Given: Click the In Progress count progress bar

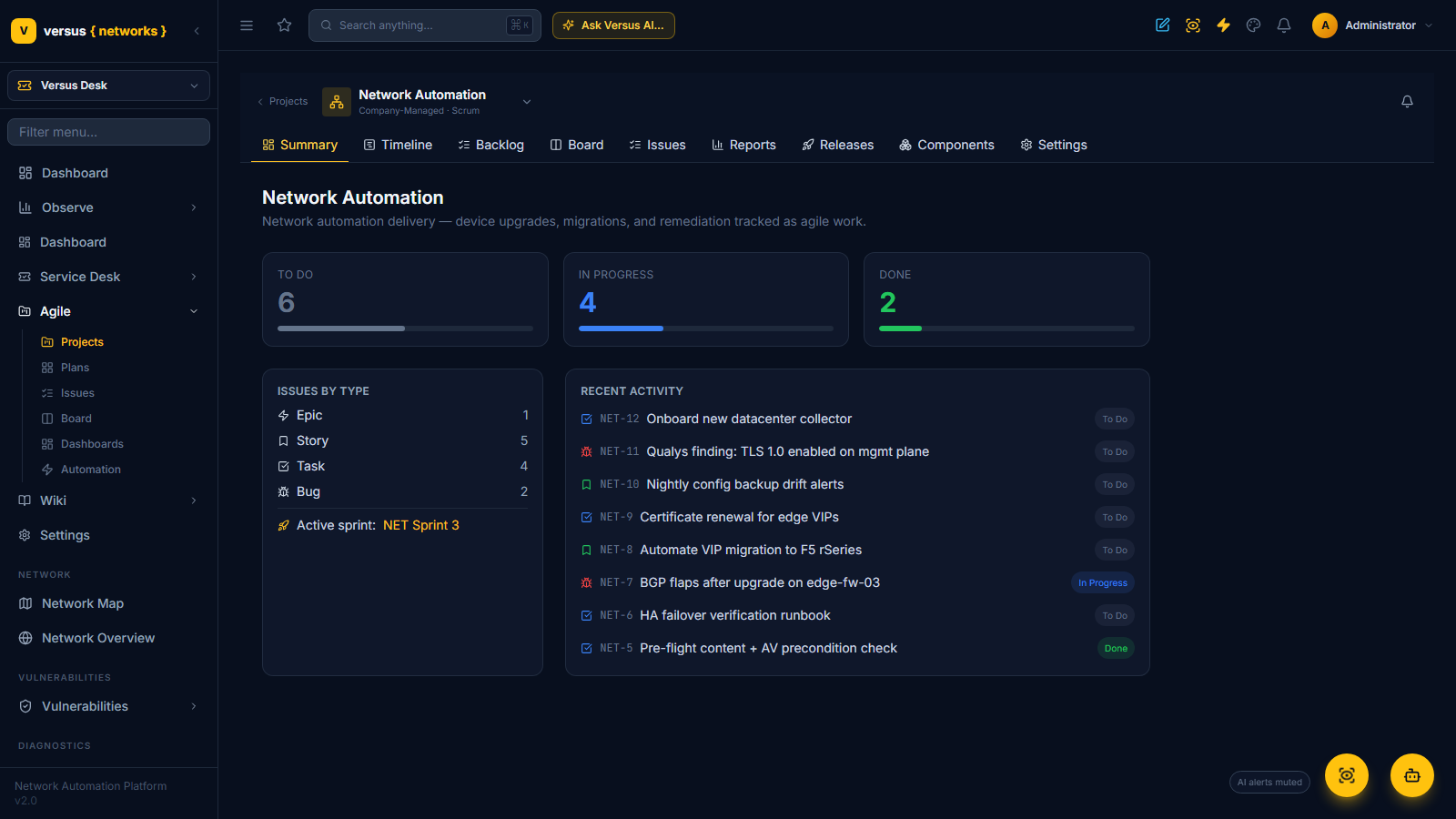Looking at the screenshot, I should tap(706, 328).
